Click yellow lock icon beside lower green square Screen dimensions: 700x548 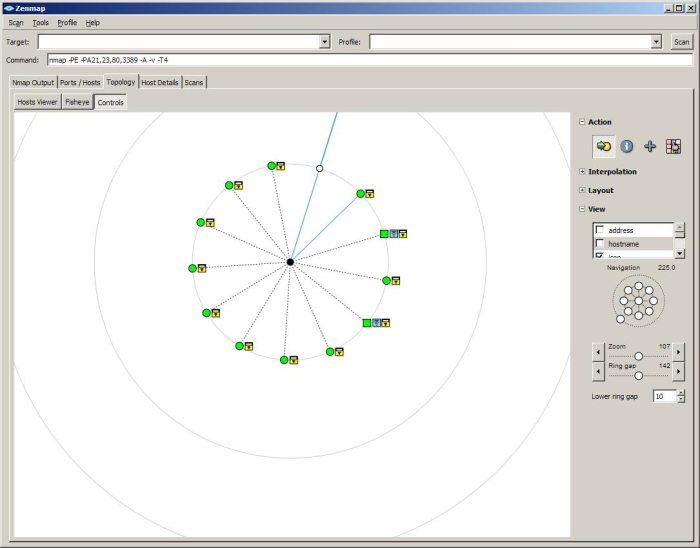click(x=386, y=323)
